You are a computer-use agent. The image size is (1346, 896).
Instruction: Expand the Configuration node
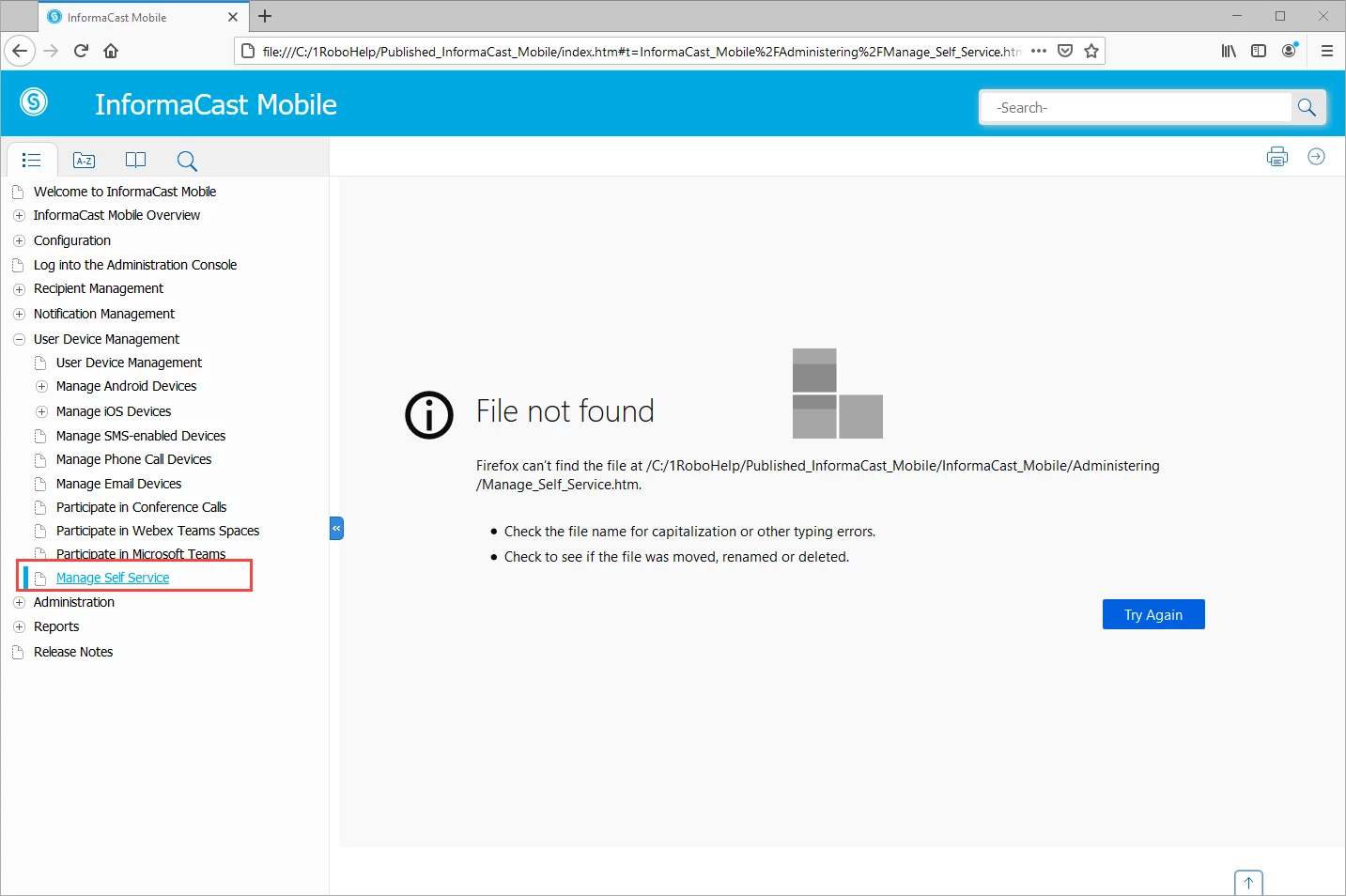point(19,240)
